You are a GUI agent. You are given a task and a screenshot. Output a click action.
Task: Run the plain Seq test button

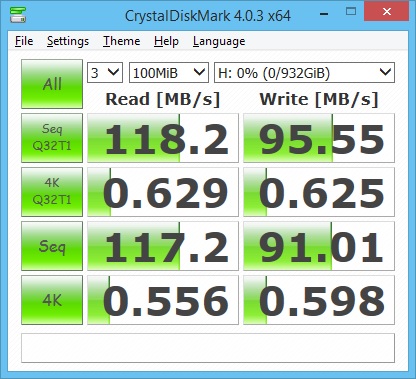tap(52, 246)
